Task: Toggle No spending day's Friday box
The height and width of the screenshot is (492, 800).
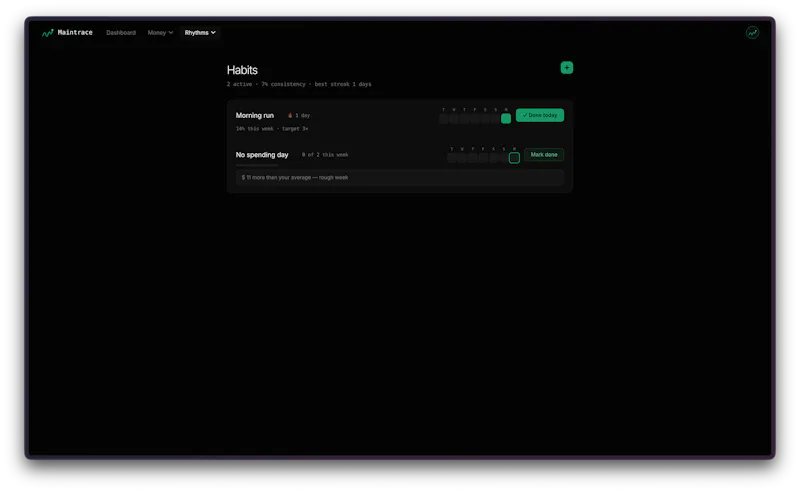Action: (483, 158)
